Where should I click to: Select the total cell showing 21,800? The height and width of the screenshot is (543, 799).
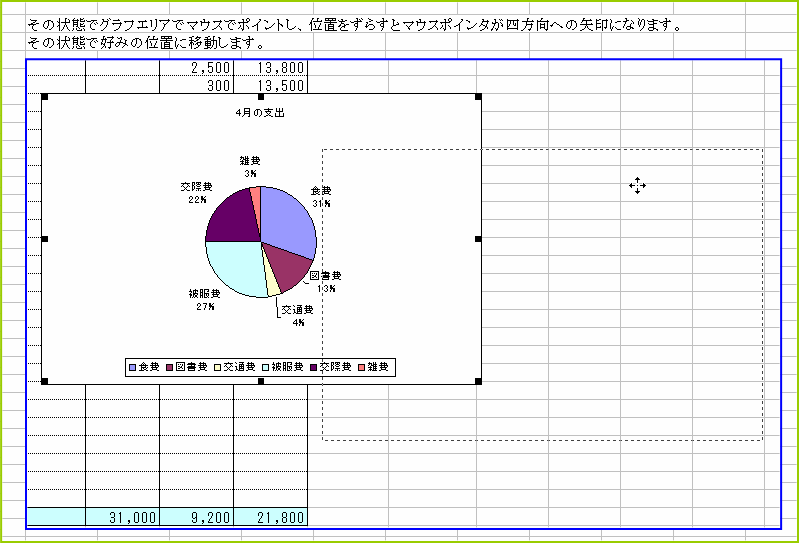tap(271, 517)
